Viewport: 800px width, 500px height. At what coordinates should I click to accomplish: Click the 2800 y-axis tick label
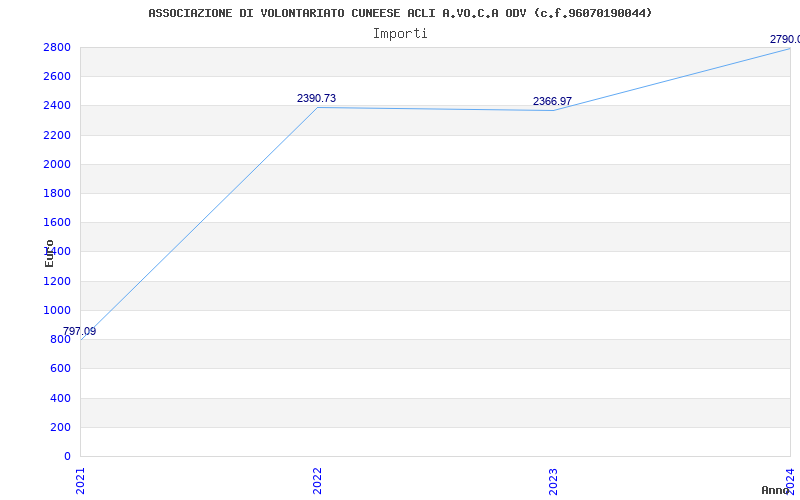pos(57,47)
